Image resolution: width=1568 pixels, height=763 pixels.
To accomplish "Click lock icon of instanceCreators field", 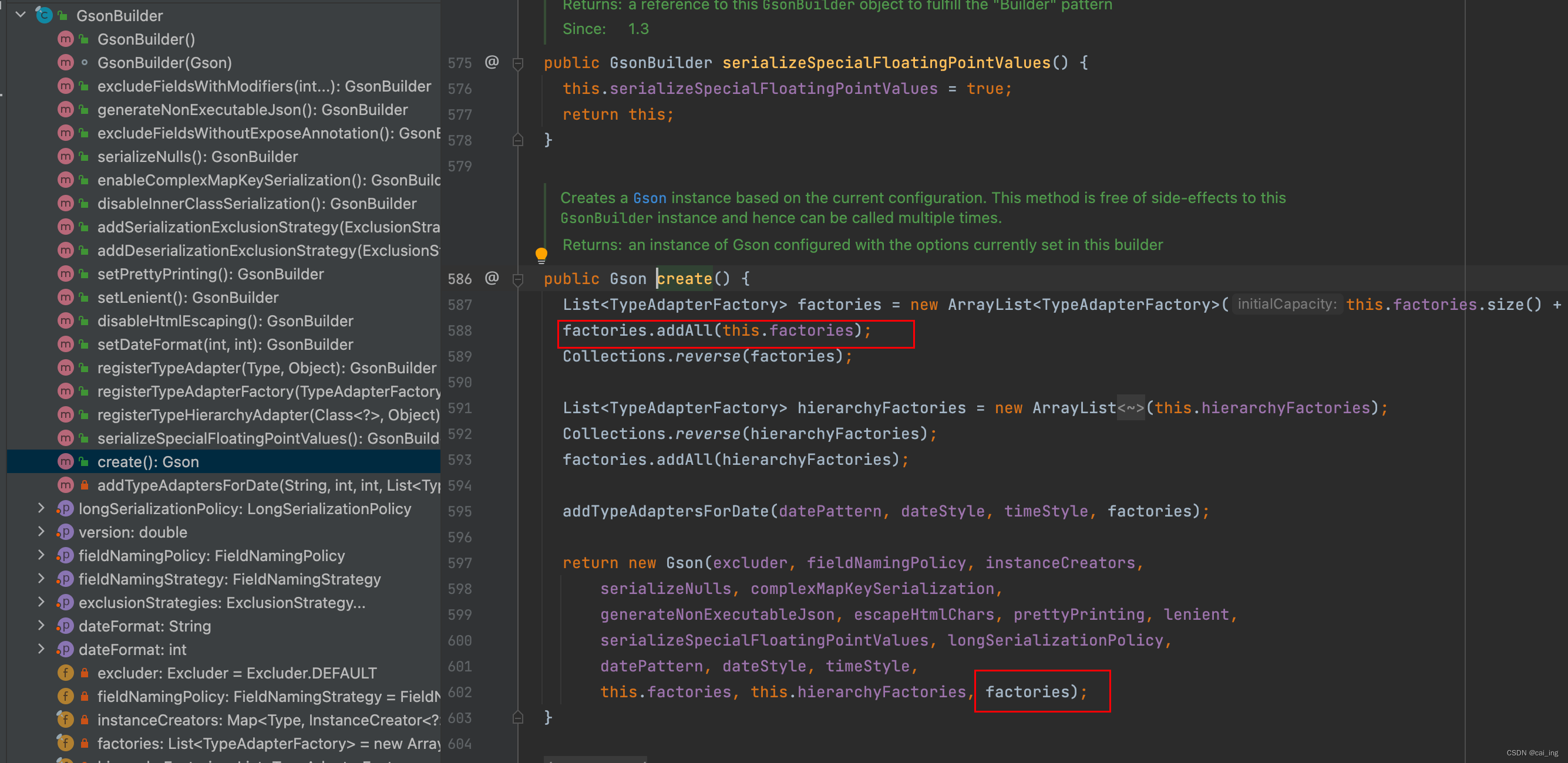I will (x=85, y=719).
